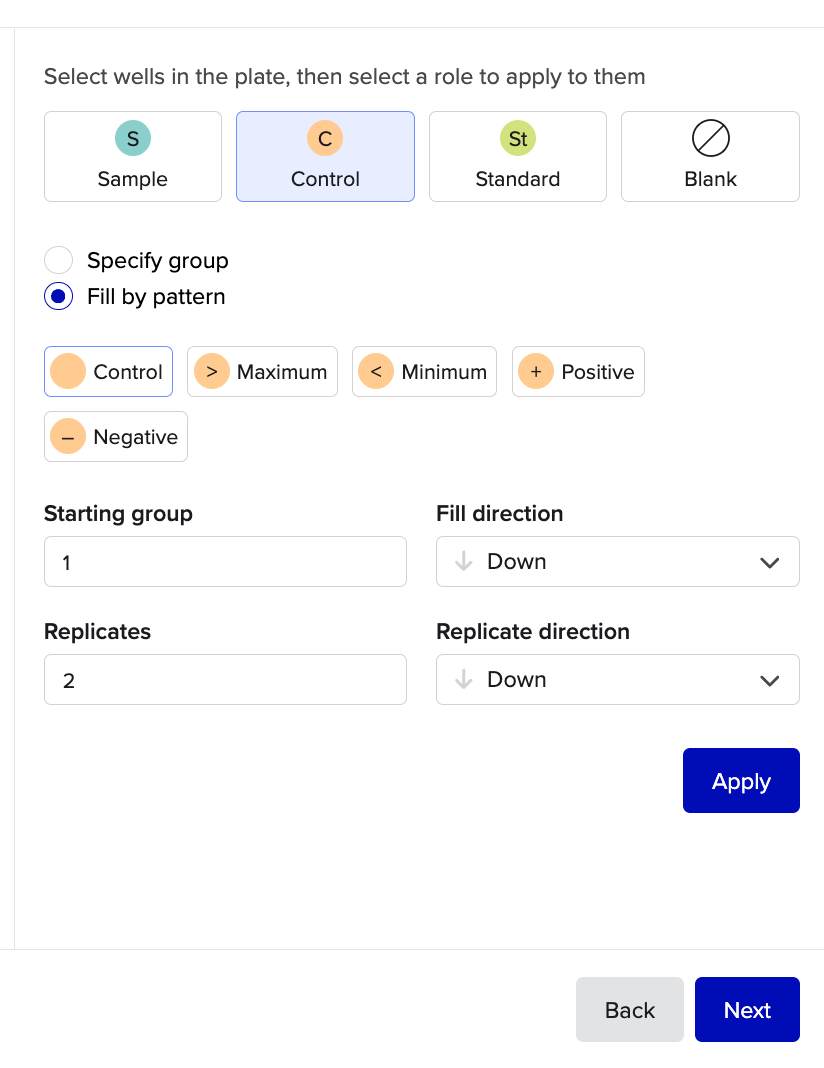Image resolution: width=824 pixels, height=1068 pixels.
Task: Select the Sample role icon
Action: pos(133,139)
